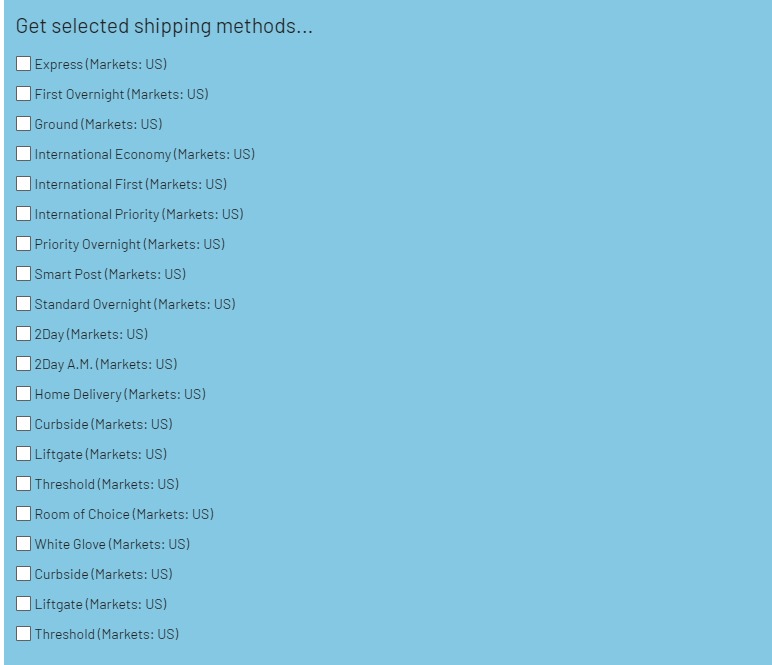Select the Room of Choice checkbox
Screen dimensions: 772x665
click(x=23, y=514)
